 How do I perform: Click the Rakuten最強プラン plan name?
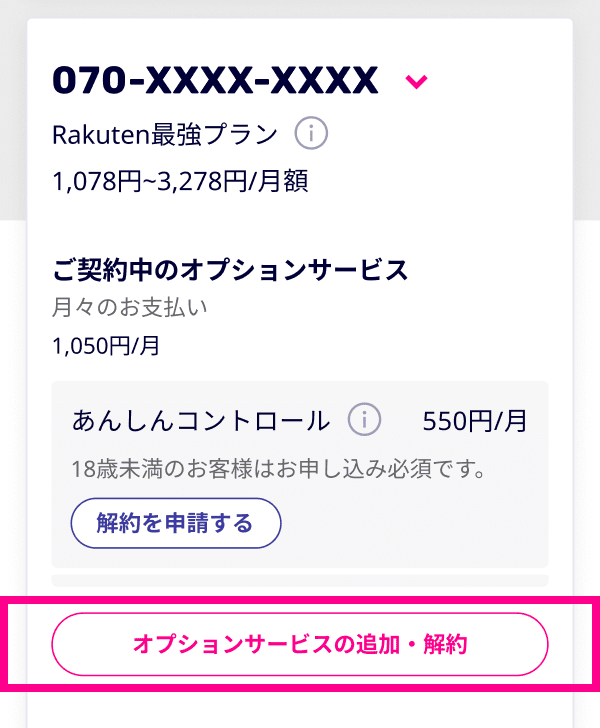tap(165, 133)
